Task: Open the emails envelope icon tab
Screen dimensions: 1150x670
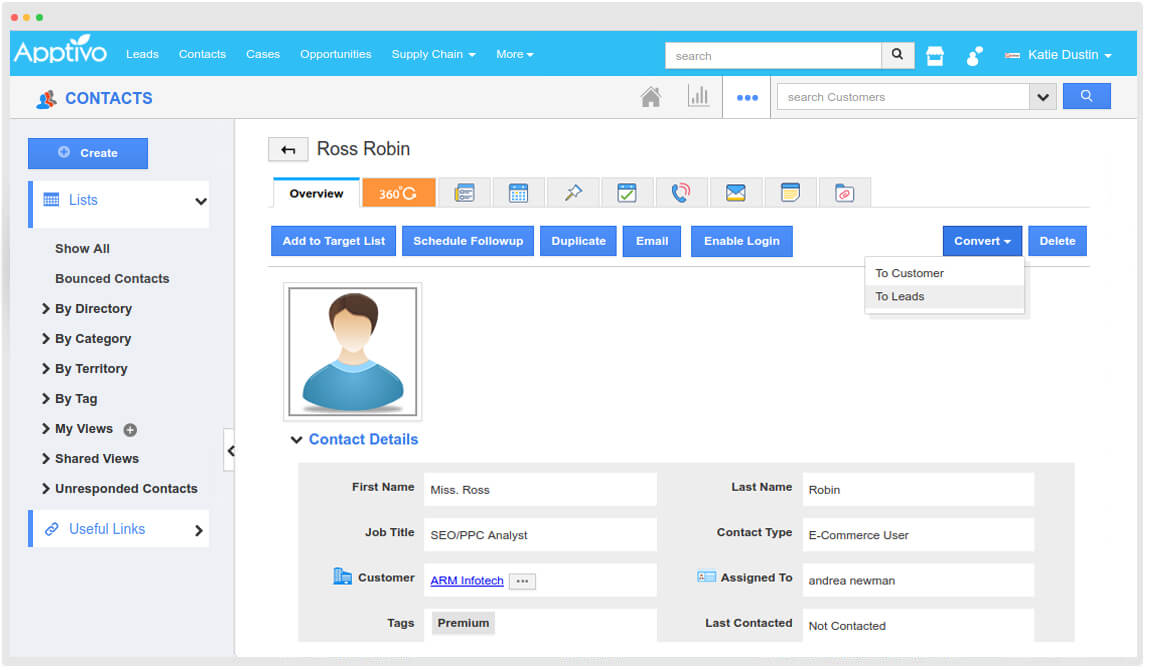Action: [x=736, y=193]
